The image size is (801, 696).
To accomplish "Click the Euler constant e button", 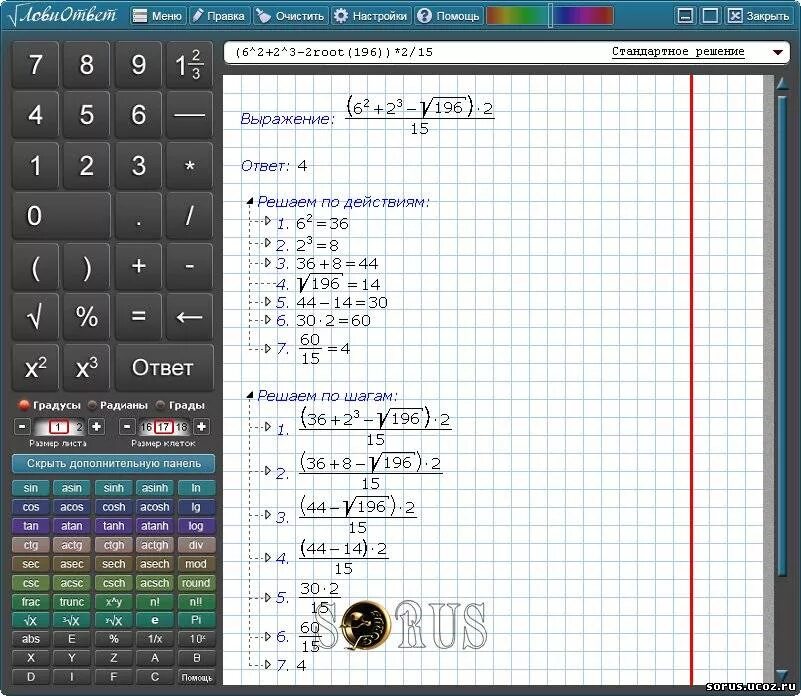I will (x=155, y=620).
